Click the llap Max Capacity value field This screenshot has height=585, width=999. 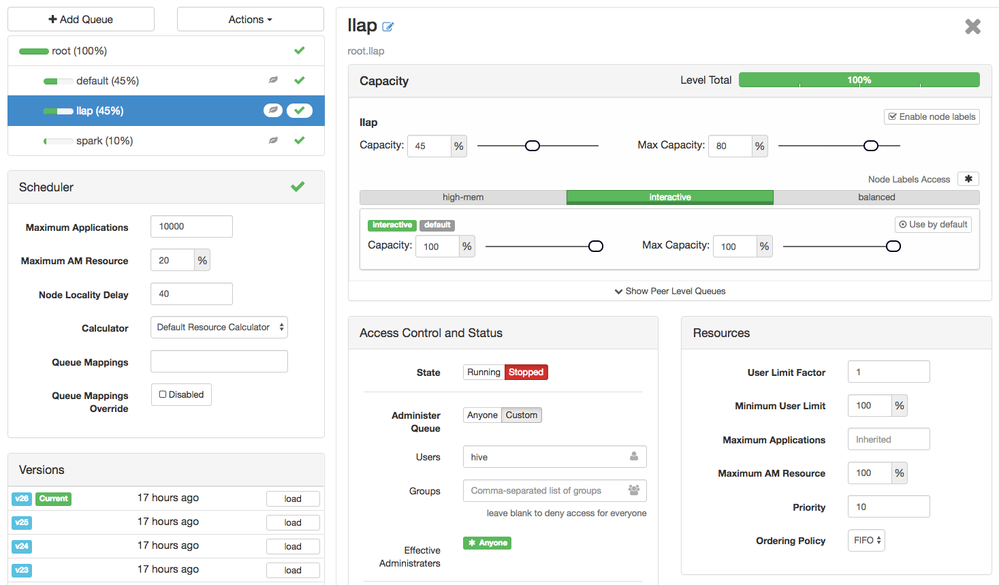click(x=730, y=146)
